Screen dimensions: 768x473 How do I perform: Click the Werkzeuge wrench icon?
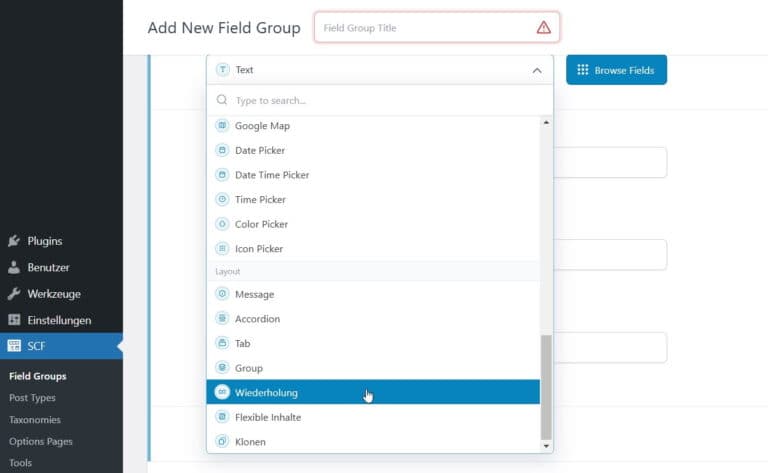coord(14,293)
